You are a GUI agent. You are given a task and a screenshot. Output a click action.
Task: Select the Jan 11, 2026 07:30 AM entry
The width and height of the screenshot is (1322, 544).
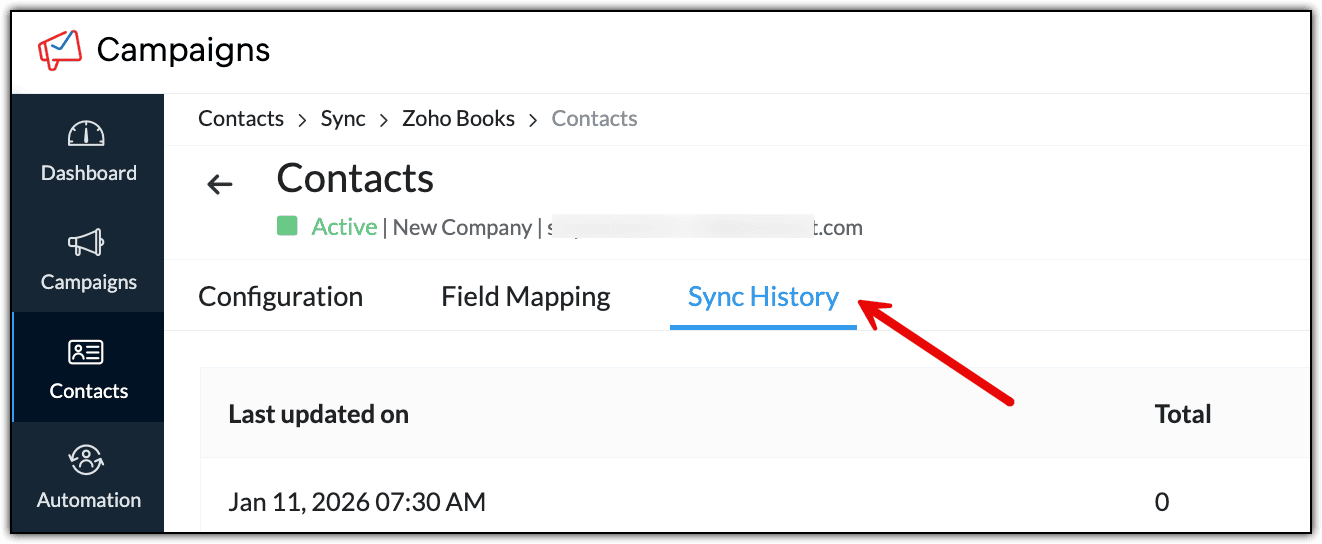[x=357, y=501]
